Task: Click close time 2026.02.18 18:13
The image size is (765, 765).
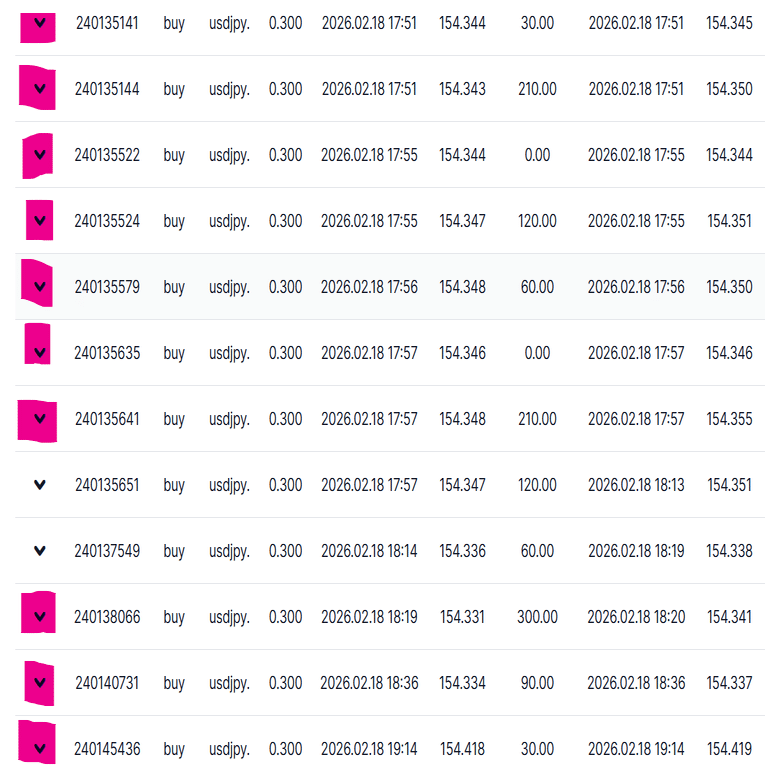Action: point(636,485)
